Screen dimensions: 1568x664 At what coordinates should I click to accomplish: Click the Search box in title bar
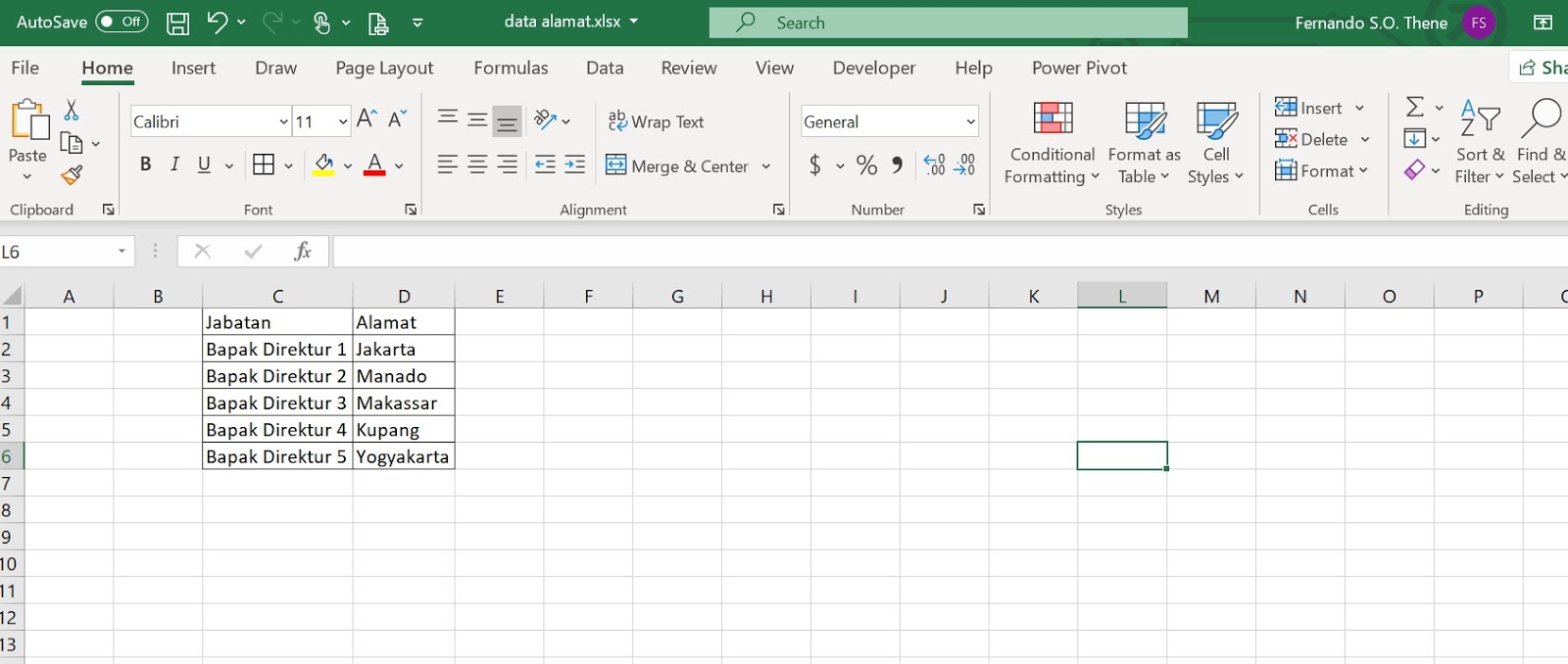pyautogui.click(x=948, y=23)
